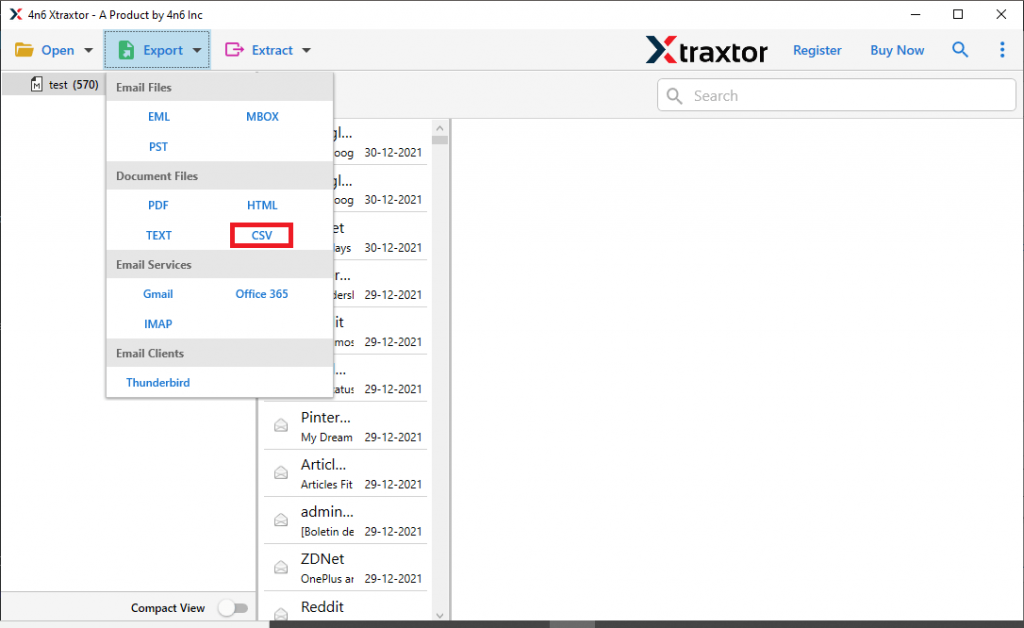Choose PDF under Document Files

(158, 205)
